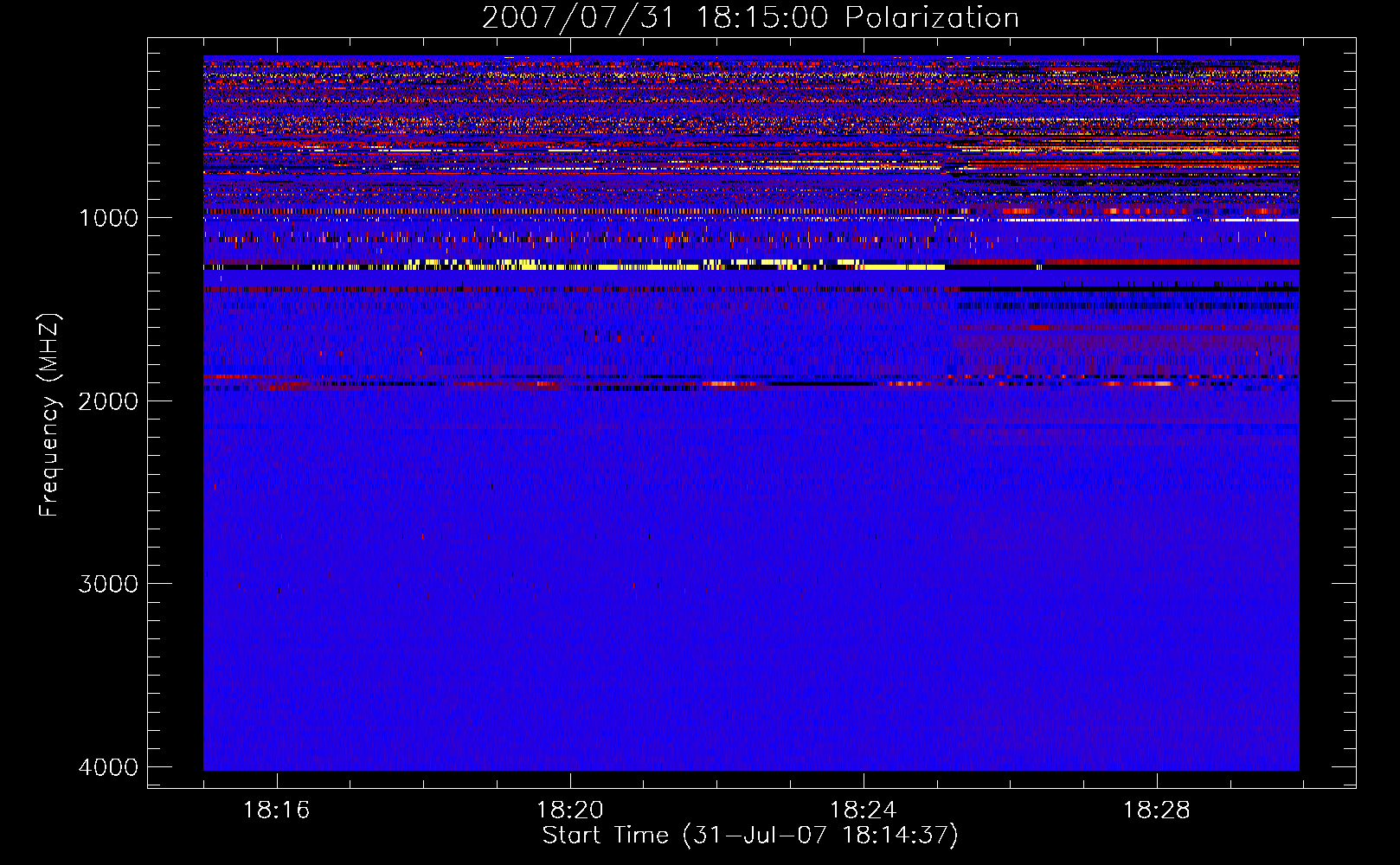This screenshot has height=865, width=1400.
Task: Click the 18:16 time tick label
Action: click(277, 810)
